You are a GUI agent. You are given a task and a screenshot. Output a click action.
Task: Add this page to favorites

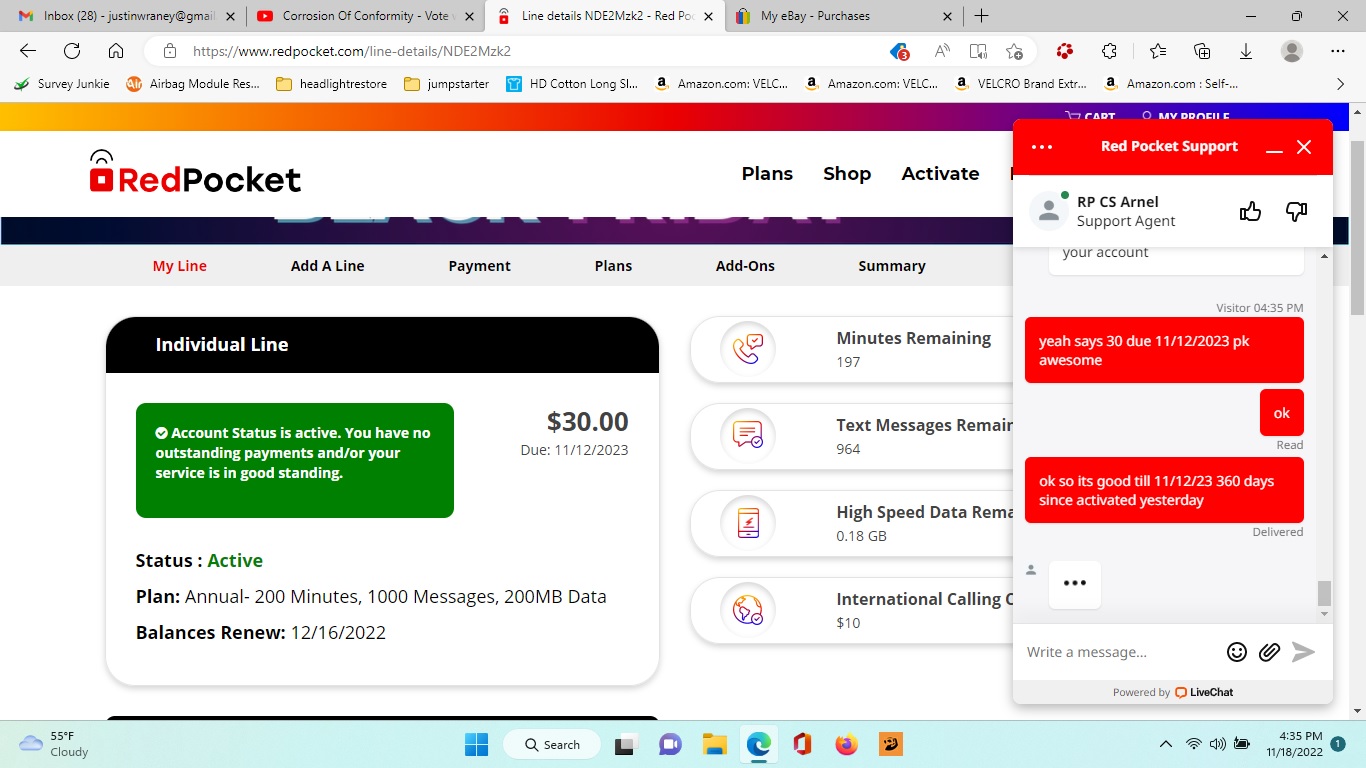point(1014,51)
